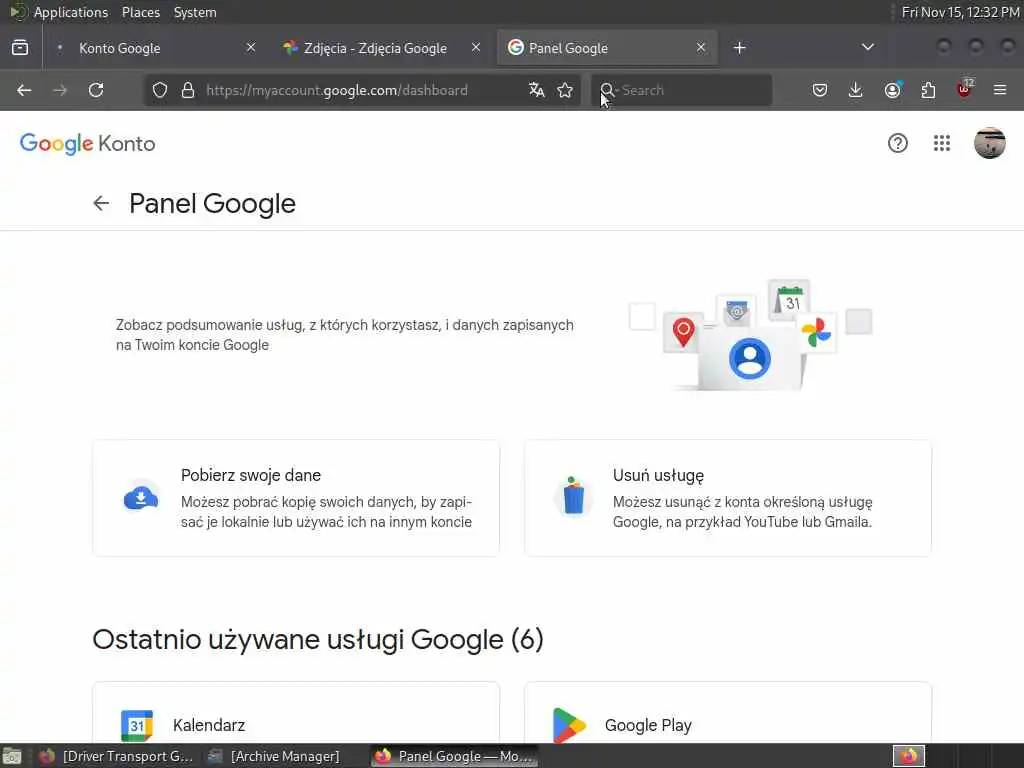The height and width of the screenshot is (768, 1024).
Task: Click the Google Konto logo
Action: (88, 144)
